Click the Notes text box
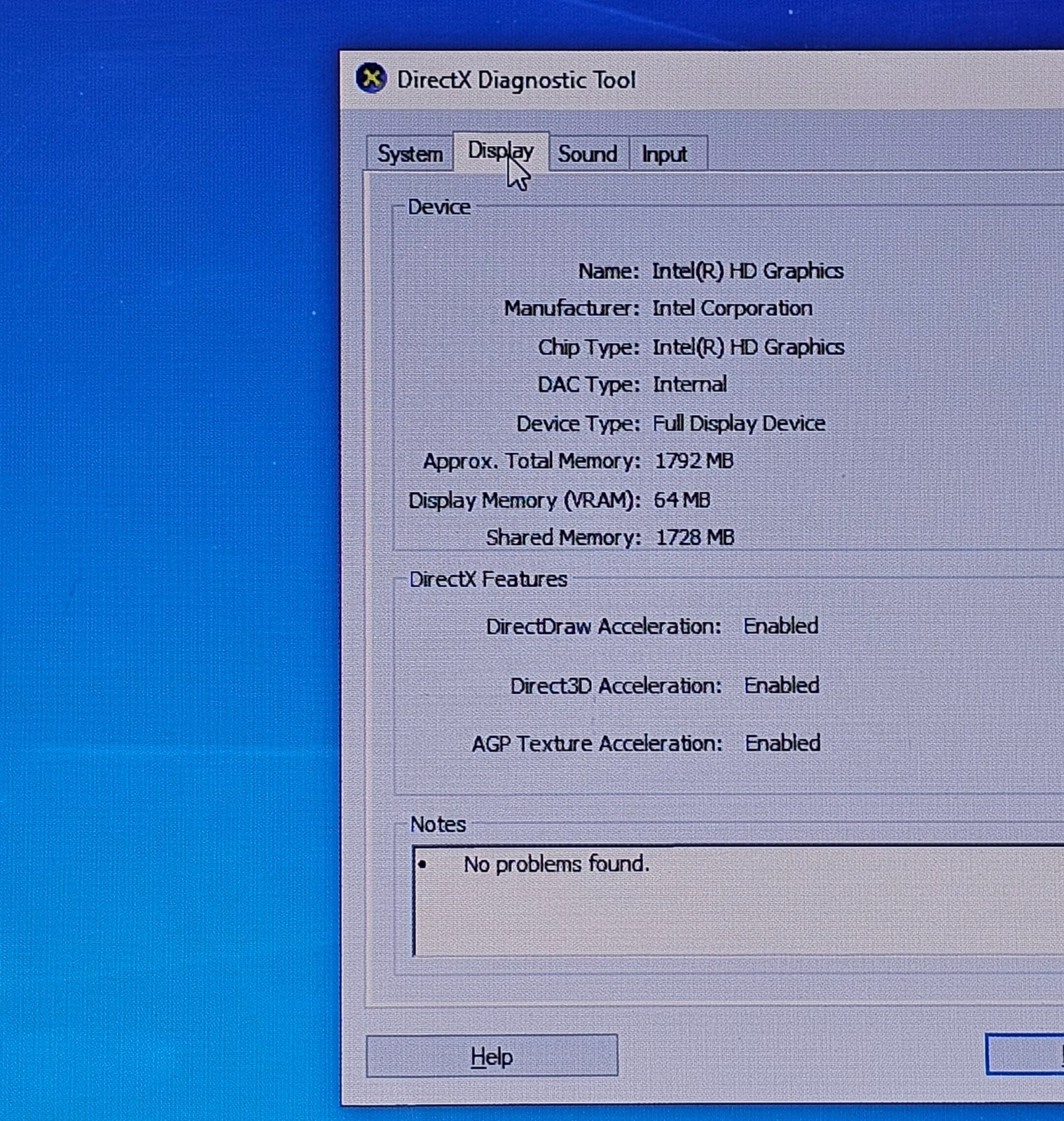The image size is (1064, 1121). [x=738, y=901]
